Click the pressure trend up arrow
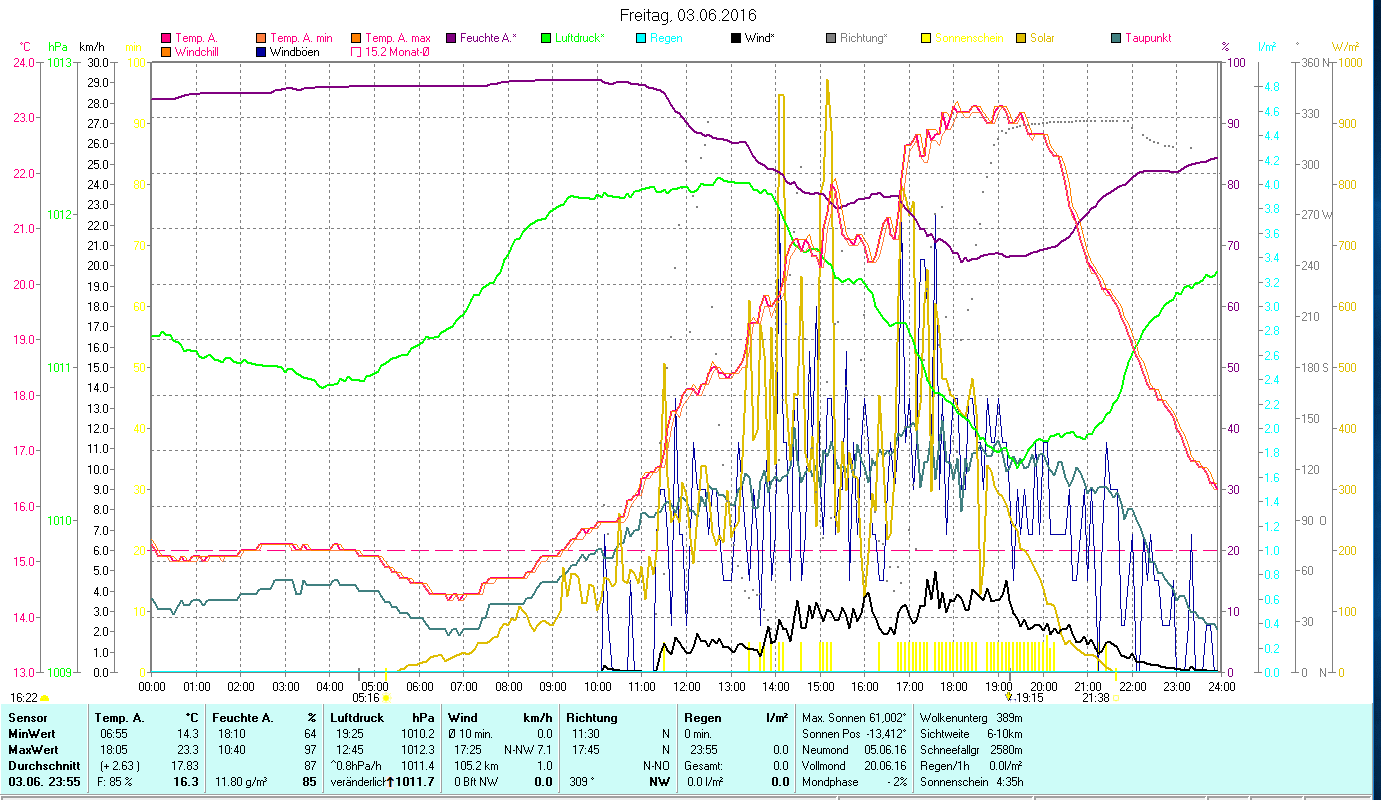This screenshot has width=1381, height=800. coord(390,782)
